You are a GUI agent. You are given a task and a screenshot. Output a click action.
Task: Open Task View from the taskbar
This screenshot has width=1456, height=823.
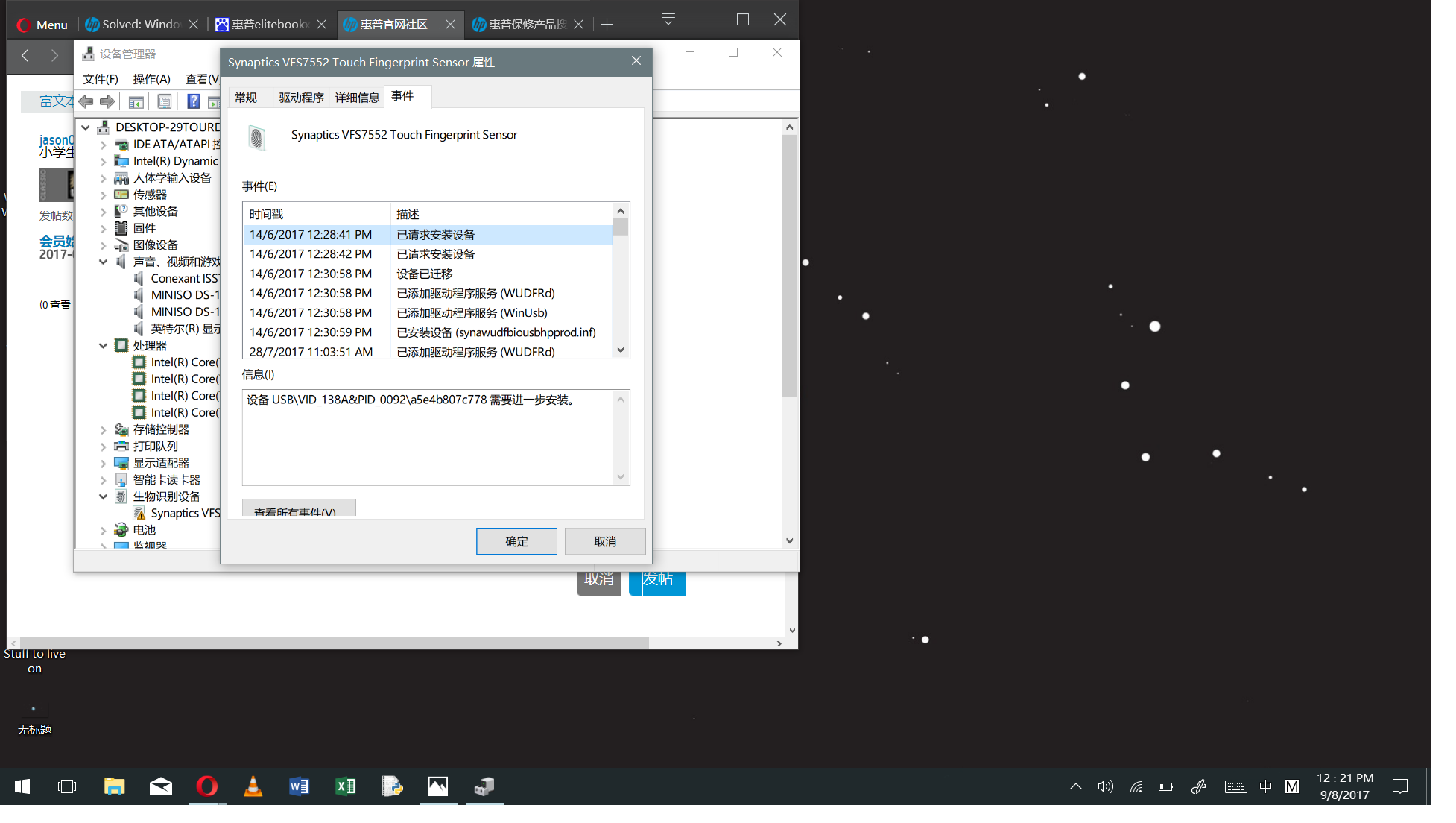tap(67, 786)
